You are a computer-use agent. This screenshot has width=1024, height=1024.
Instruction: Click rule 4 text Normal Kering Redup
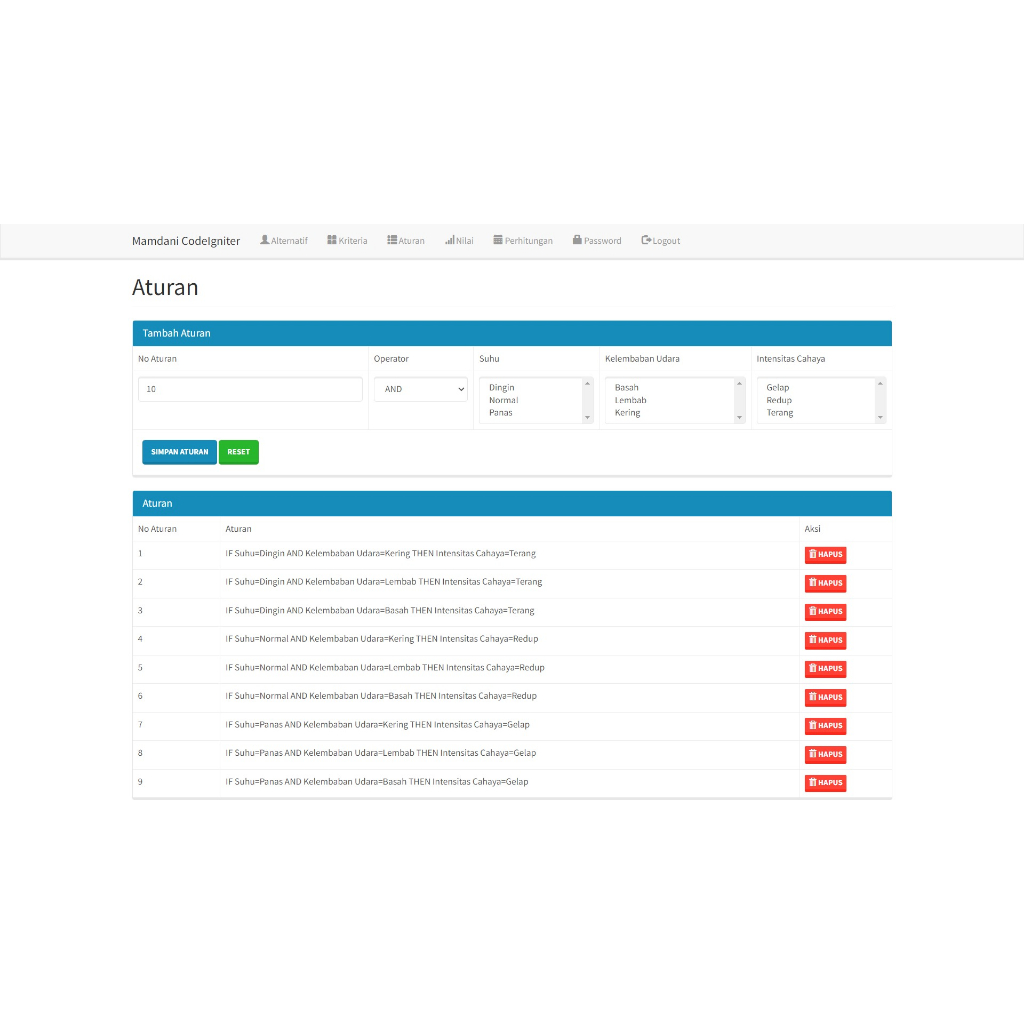point(382,639)
